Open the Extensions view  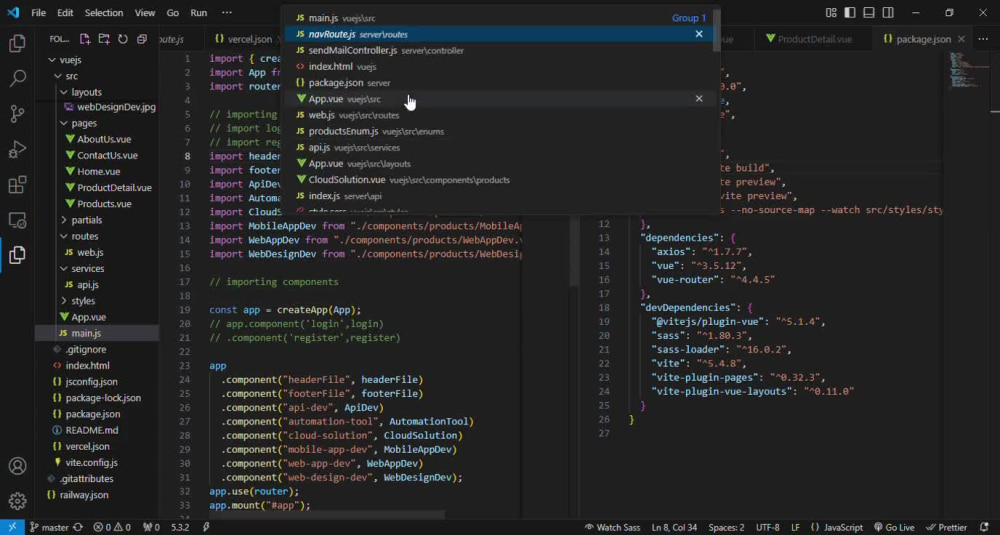pos(17,184)
